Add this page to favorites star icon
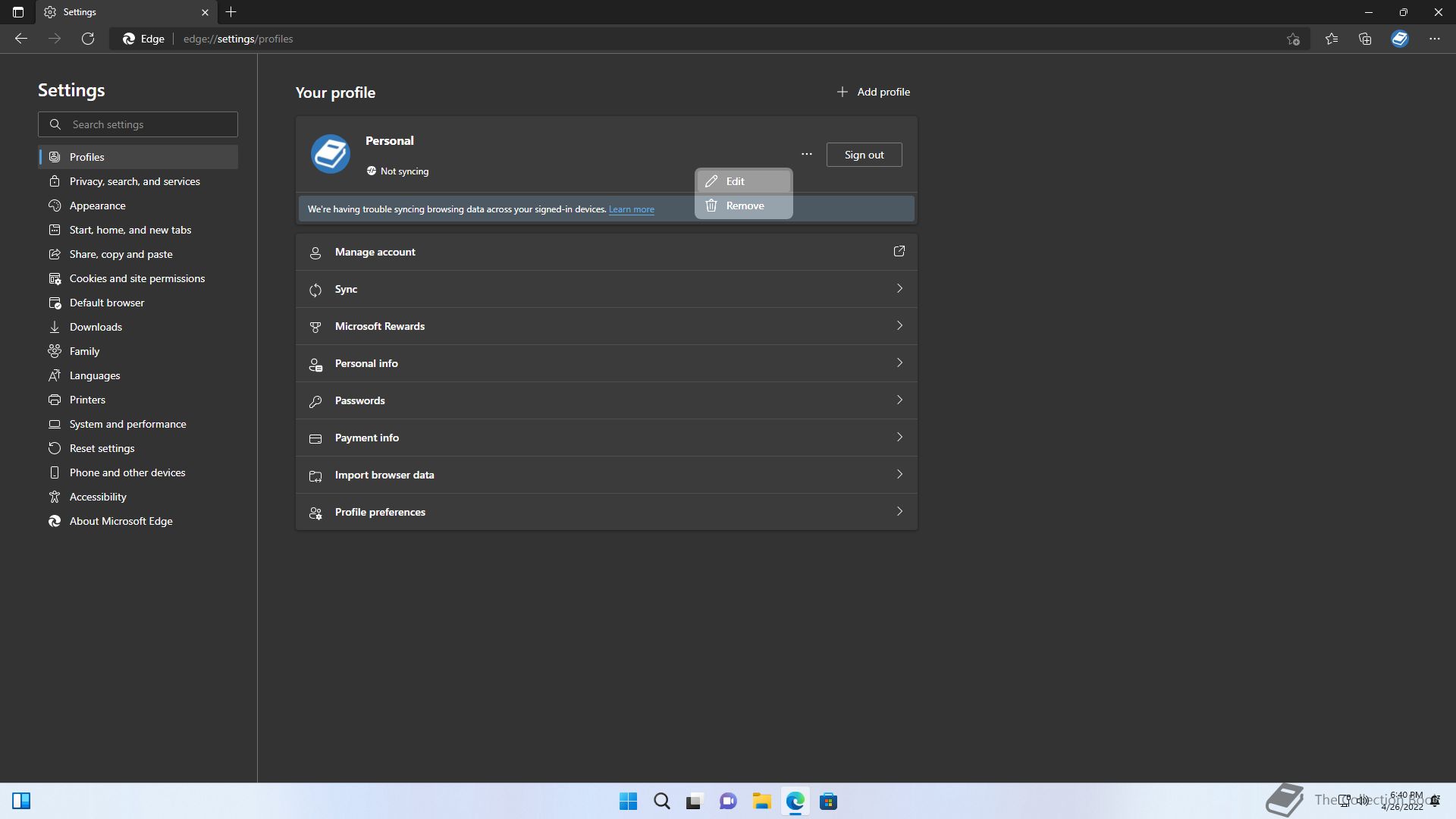The height and width of the screenshot is (819, 1456). click(1294, 39)
